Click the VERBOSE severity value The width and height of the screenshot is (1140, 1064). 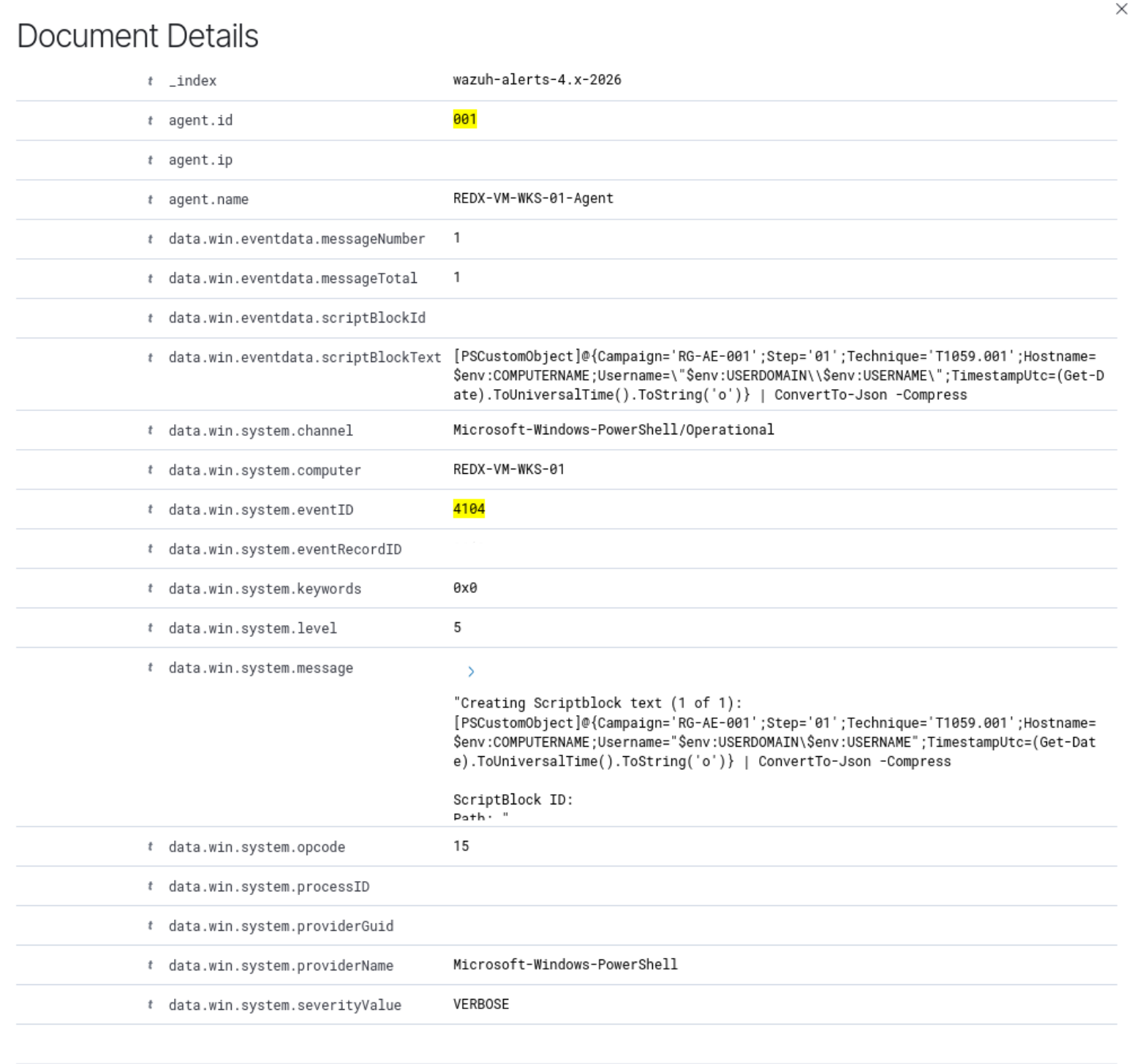click(x=480, y=1003)
